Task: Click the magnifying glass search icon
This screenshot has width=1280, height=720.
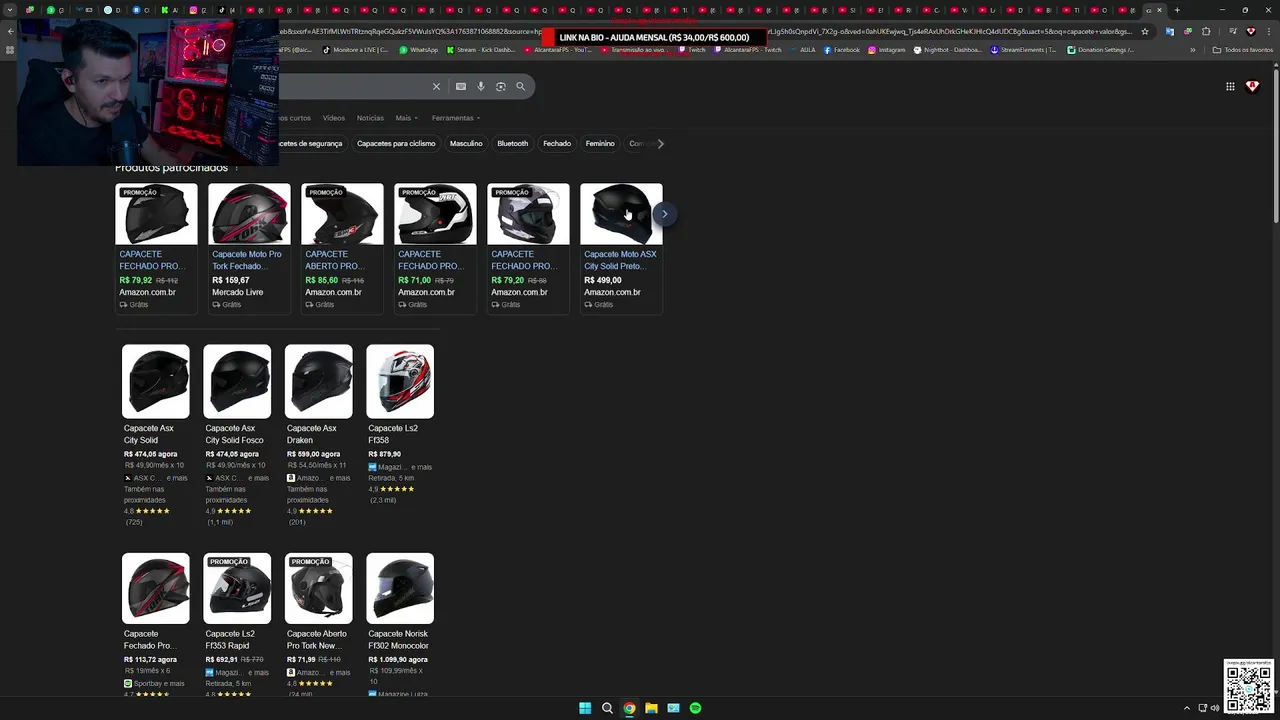Action: coord(521,87)
